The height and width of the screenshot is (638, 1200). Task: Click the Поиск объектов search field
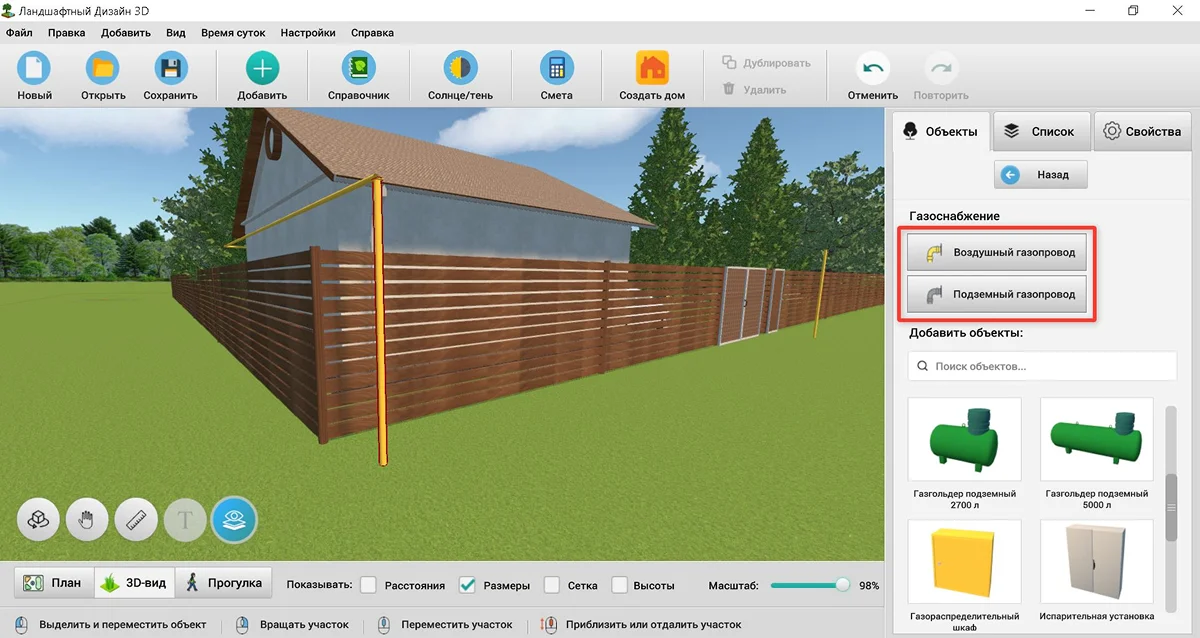click(x=1042, y=366)
